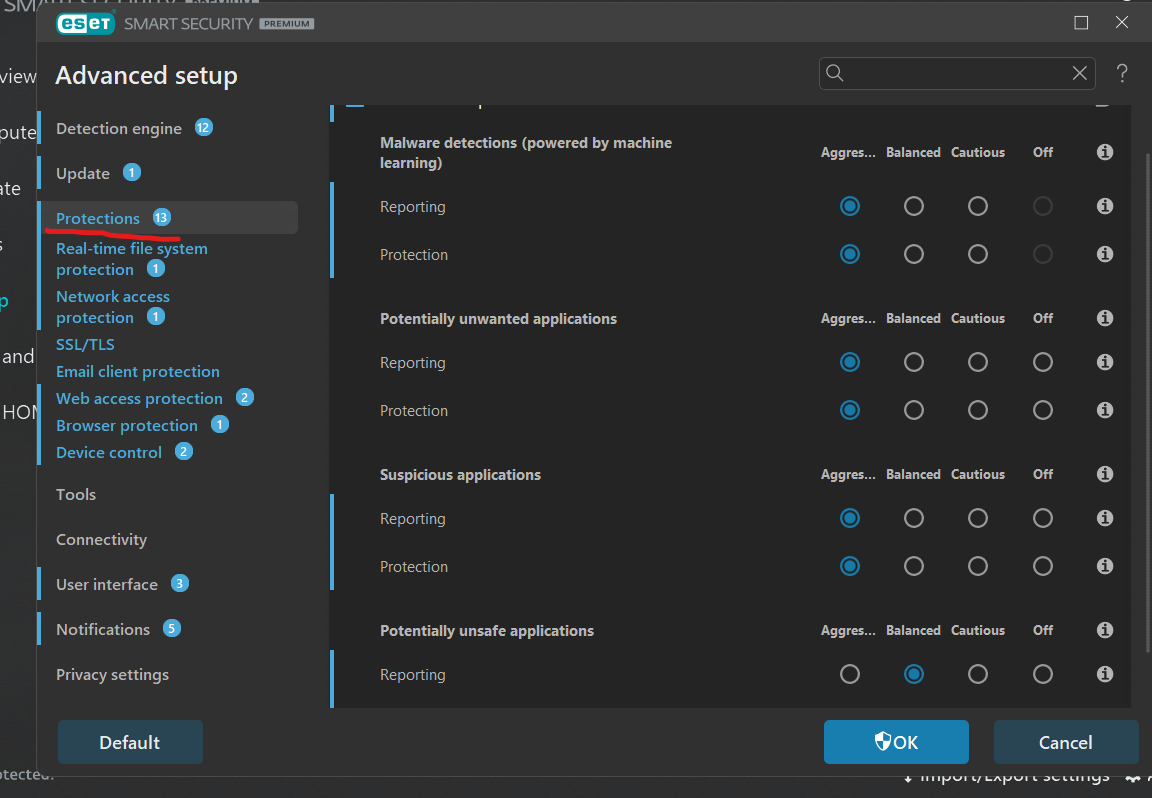The width and height of the screenshot is (1152, 798).
Task: Click info icon for Potentially unwanted applications header
Action: 1105,318
